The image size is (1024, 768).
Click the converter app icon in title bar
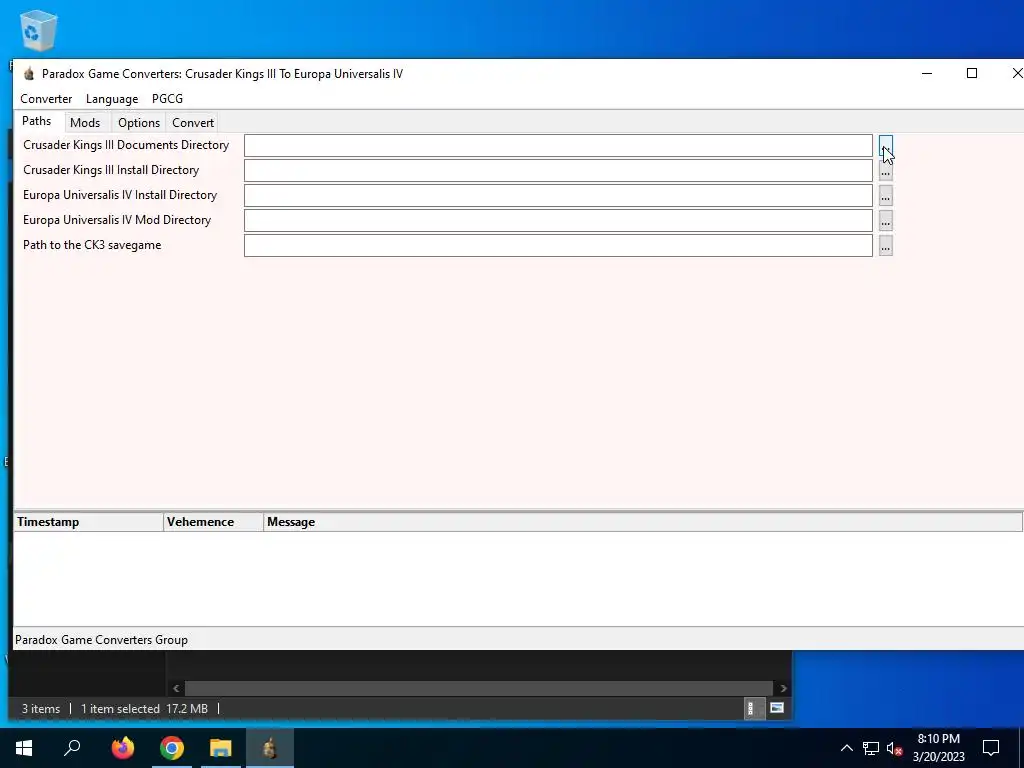(28, 74)
